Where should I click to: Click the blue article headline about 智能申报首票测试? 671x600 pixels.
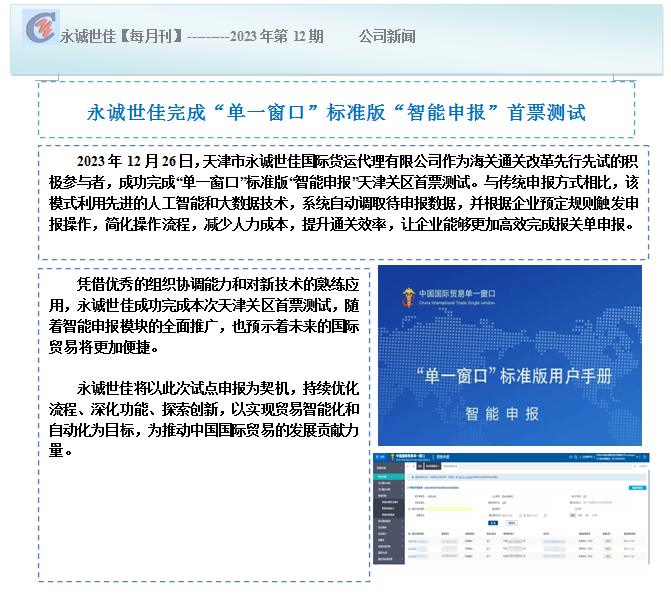pyautogui.click(x=336, y=111)
